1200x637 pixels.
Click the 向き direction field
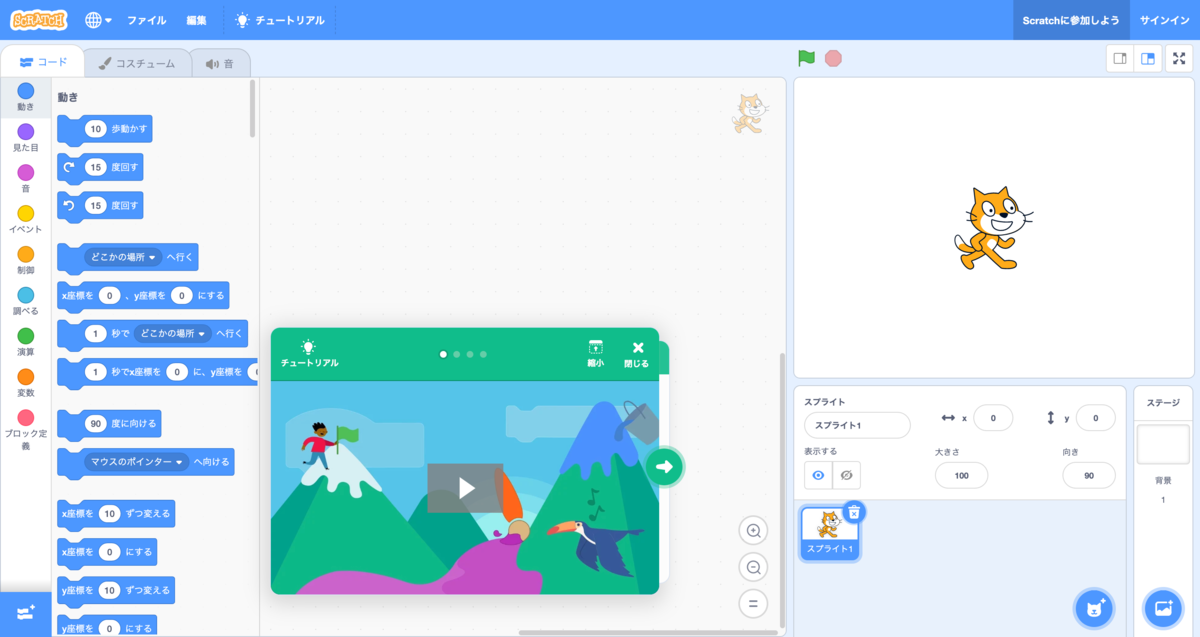[1089, 476]
